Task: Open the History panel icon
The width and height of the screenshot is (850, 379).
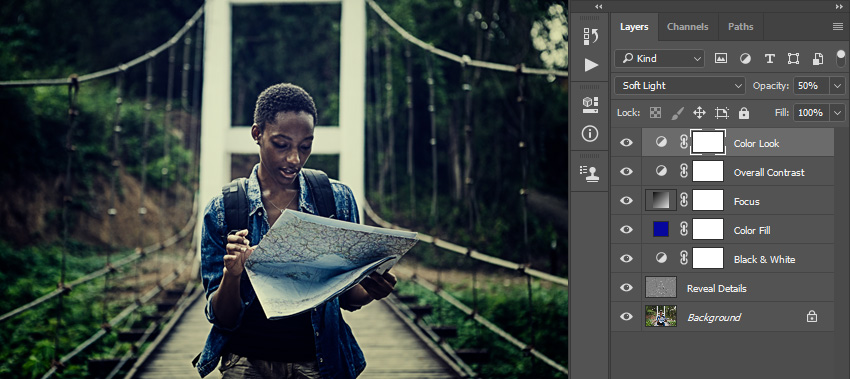Action: coord(590,36)
